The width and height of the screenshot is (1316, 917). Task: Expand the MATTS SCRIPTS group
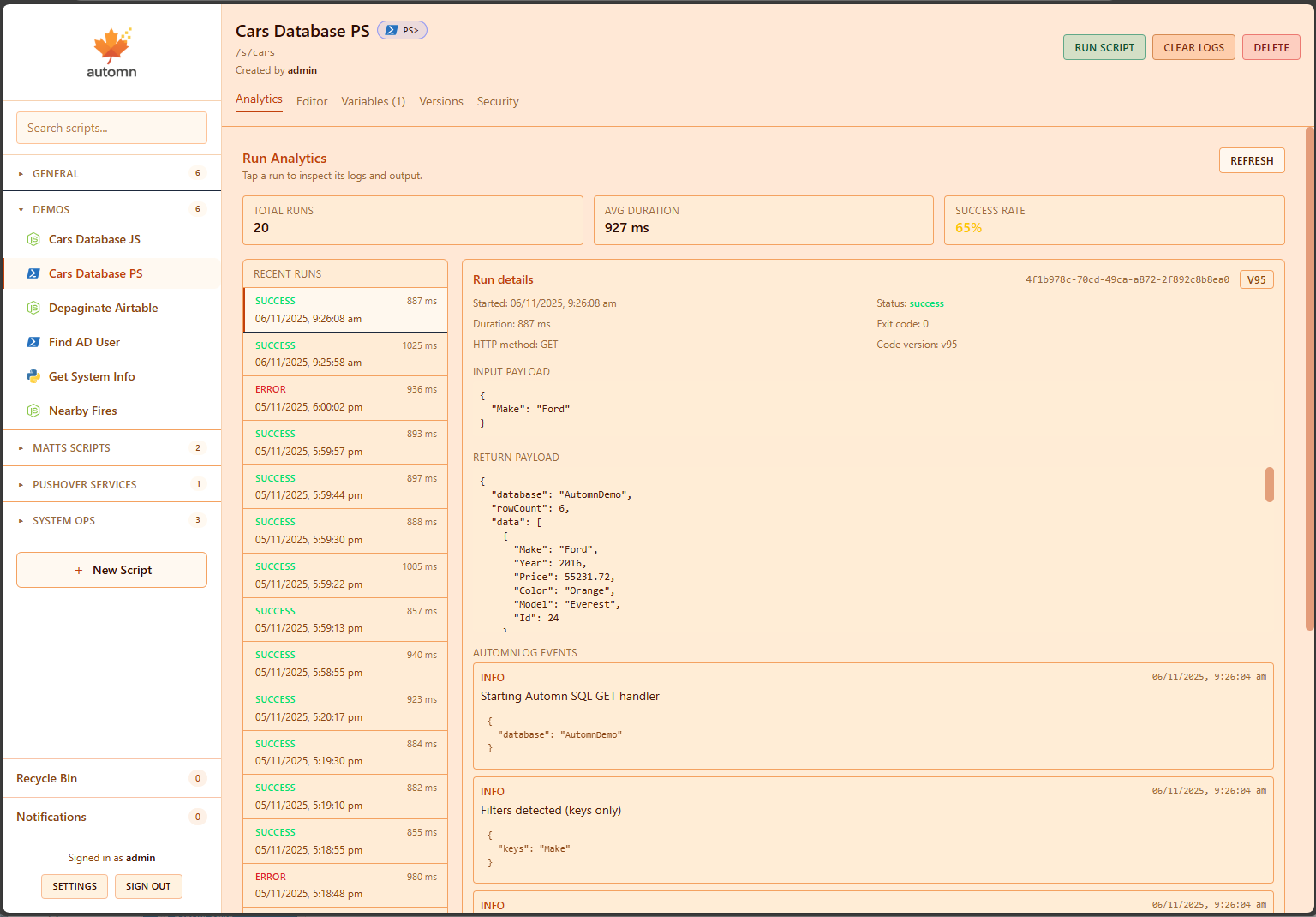point(111,447)
